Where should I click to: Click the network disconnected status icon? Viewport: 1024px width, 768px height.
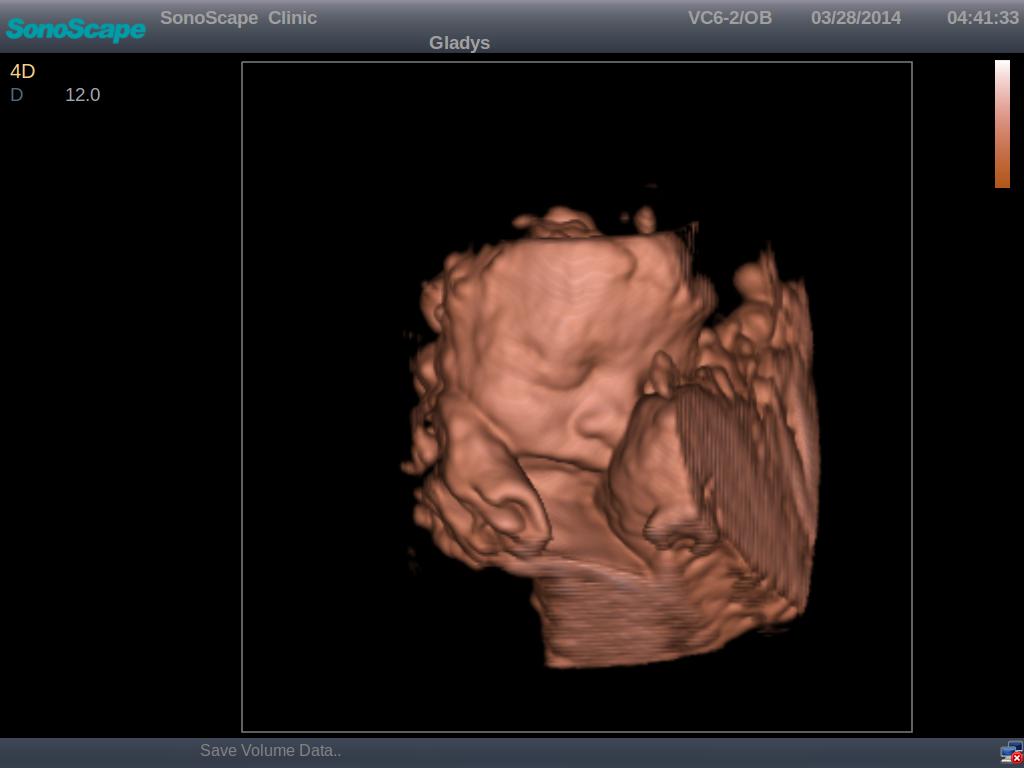click(x=1011, y=752)
